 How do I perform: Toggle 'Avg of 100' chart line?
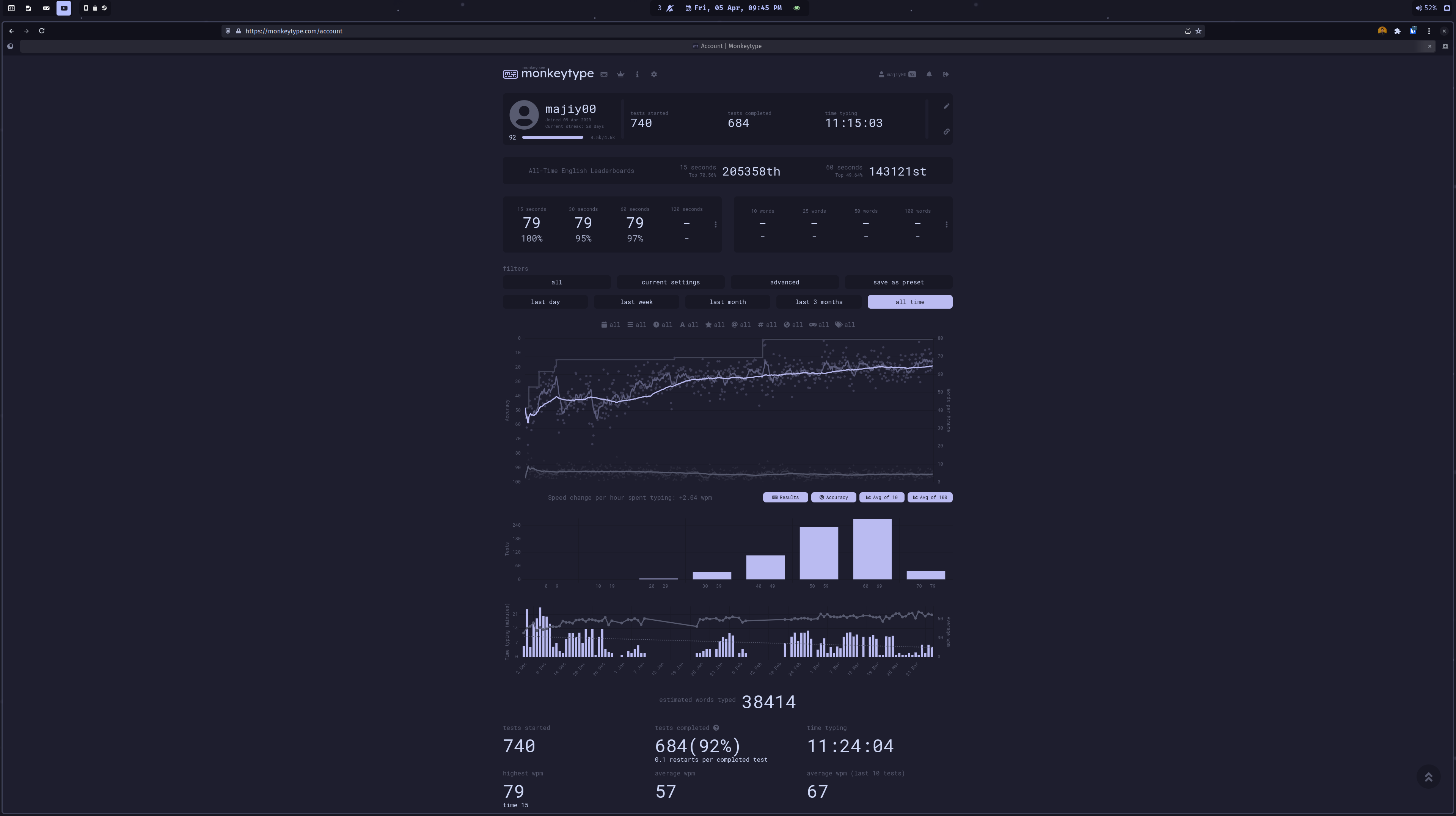[x=930, y=497]
